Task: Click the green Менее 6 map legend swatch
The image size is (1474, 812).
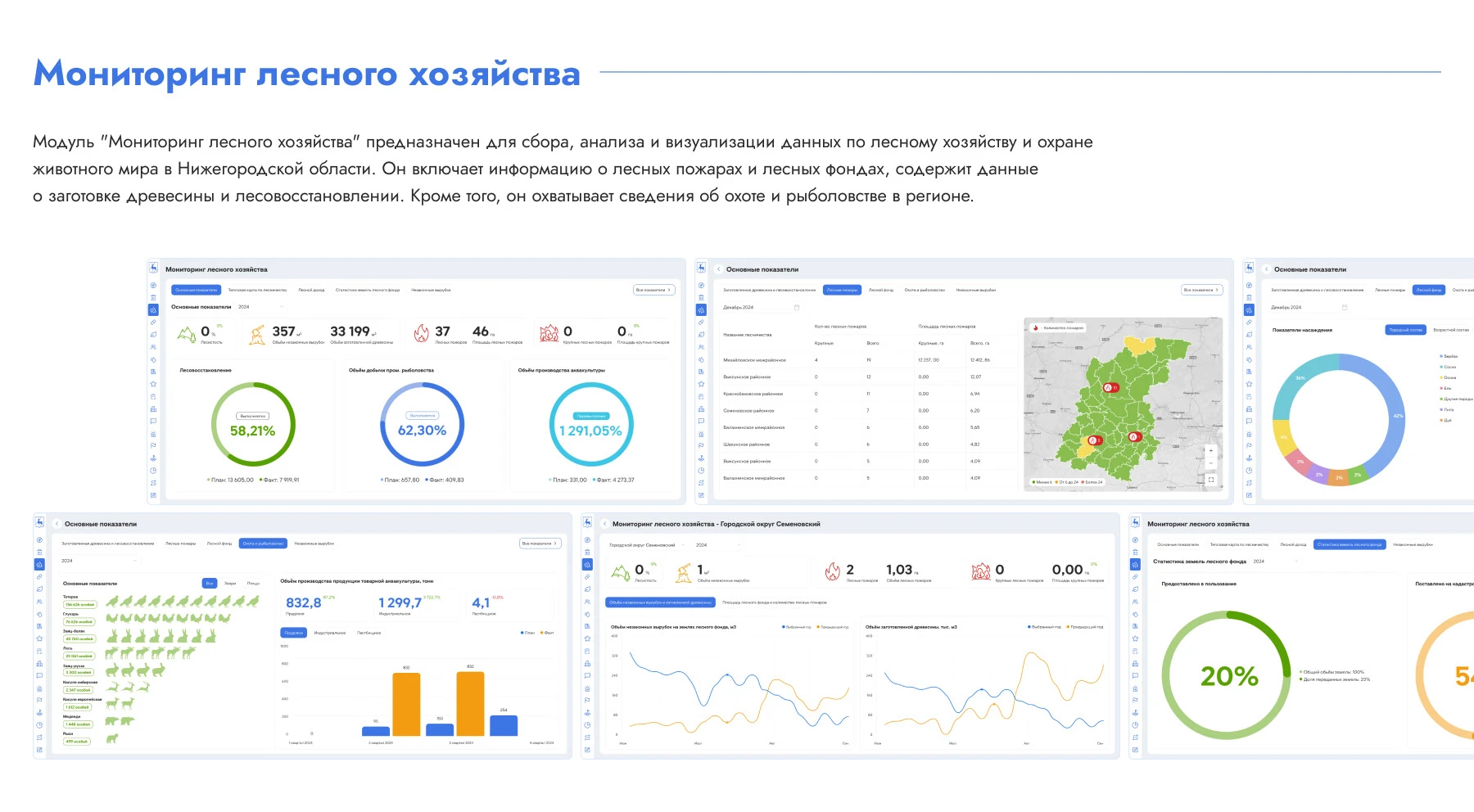Action: 1033,482
